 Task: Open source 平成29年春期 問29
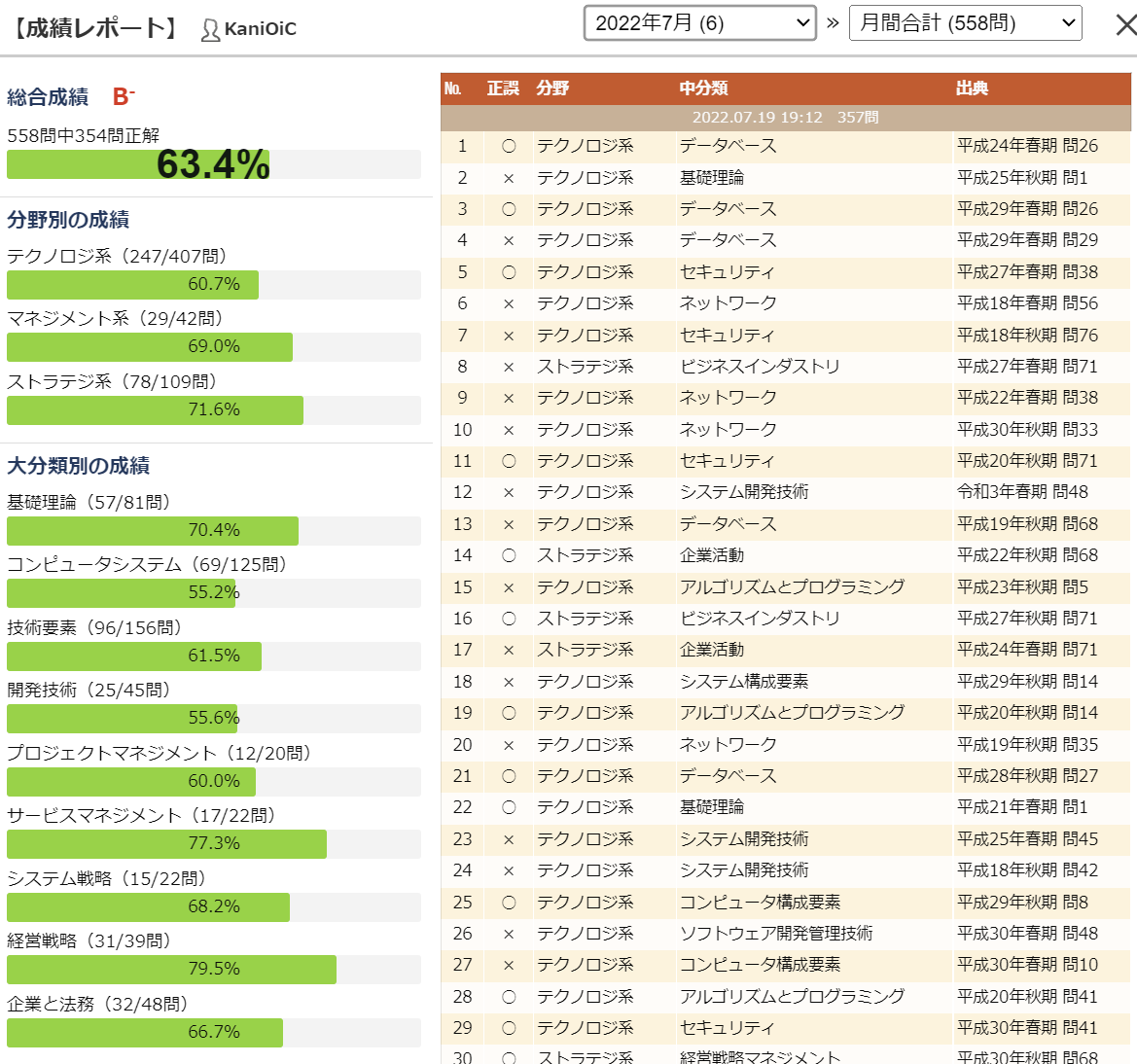click(1027, 240)
